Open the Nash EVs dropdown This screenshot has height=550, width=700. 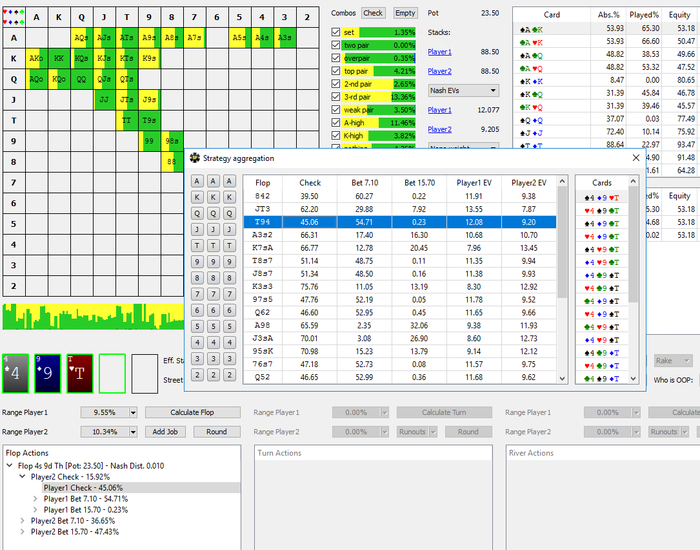463,90
